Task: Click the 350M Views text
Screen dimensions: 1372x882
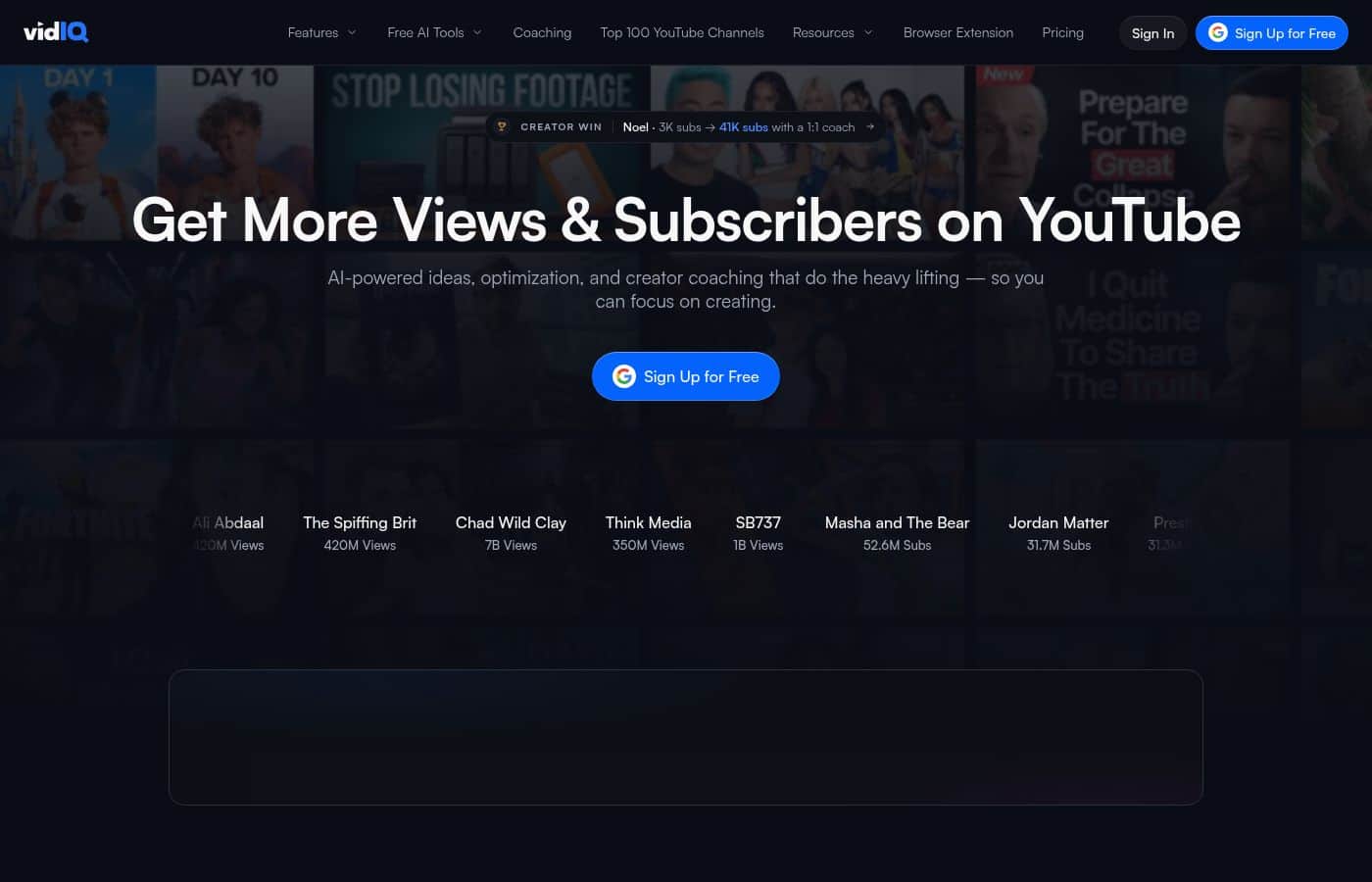Action: click(648, 545)
